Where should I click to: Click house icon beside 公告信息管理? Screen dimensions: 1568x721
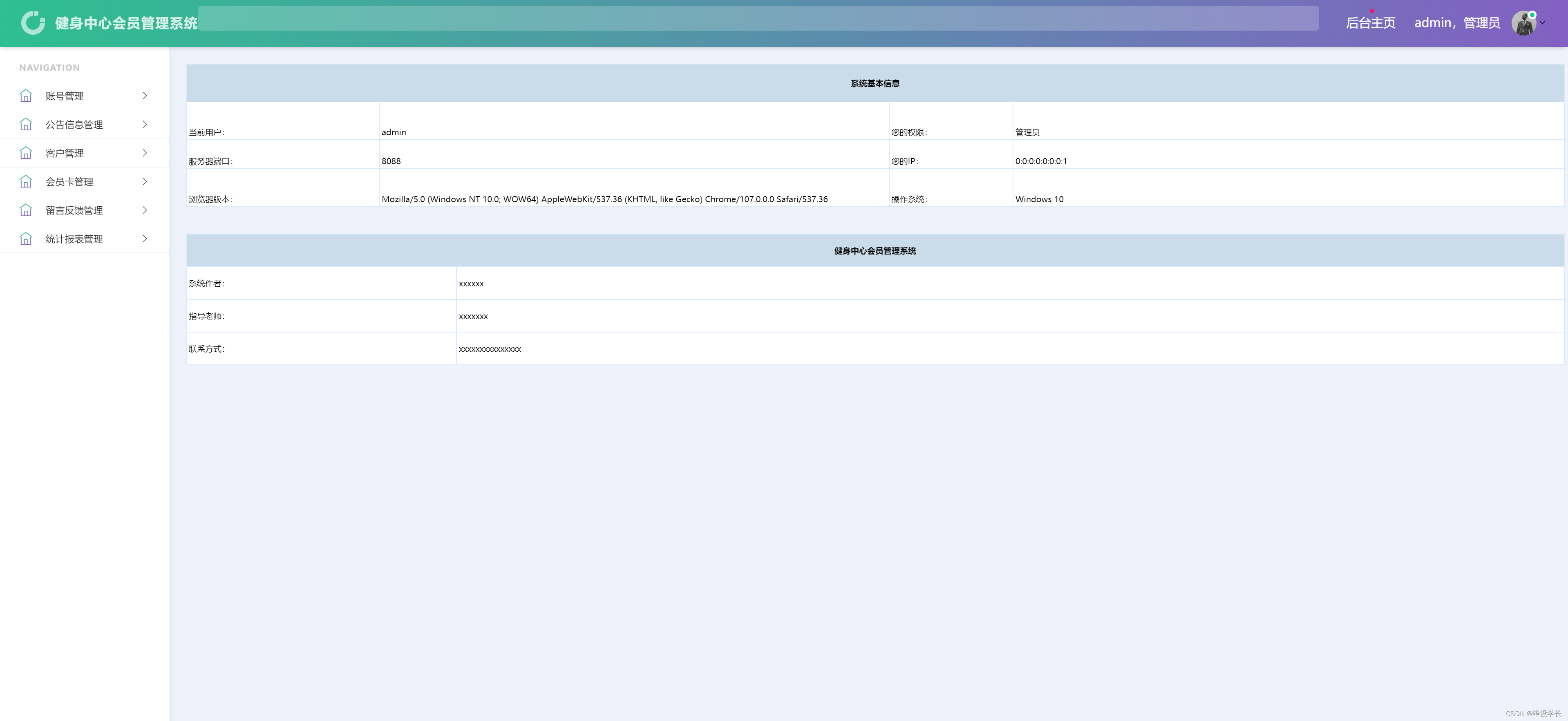[26, 125]
